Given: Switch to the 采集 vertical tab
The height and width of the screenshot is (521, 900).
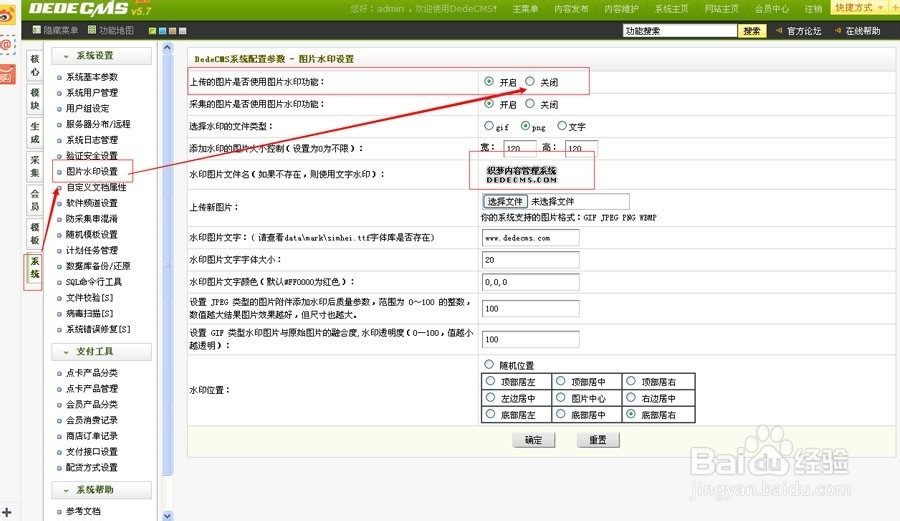Looking at the screenshot, I should [35, 166].
